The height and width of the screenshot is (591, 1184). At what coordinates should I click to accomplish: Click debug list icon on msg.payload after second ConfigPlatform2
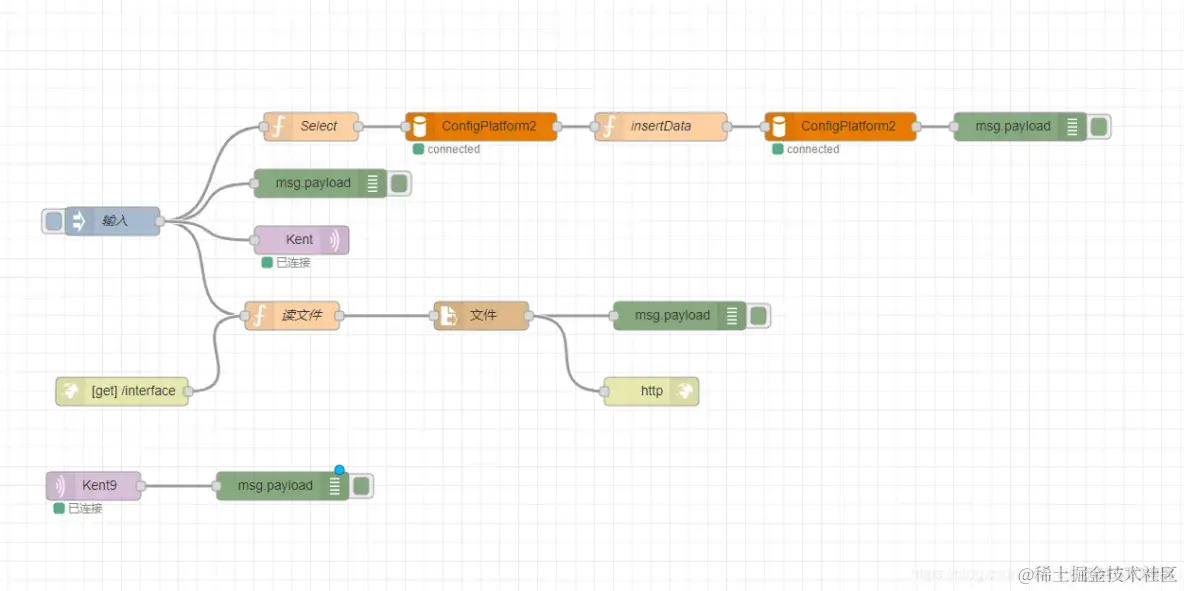[x=1073, y=127]
